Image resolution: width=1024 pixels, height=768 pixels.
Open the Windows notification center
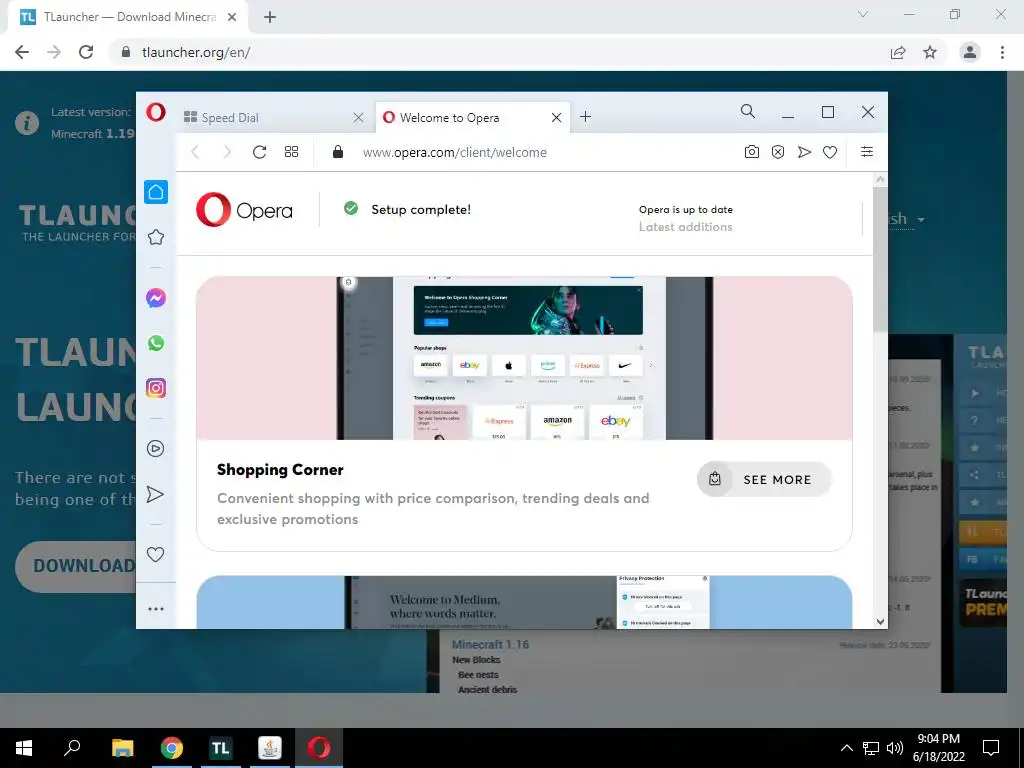[x=991, y=748]
